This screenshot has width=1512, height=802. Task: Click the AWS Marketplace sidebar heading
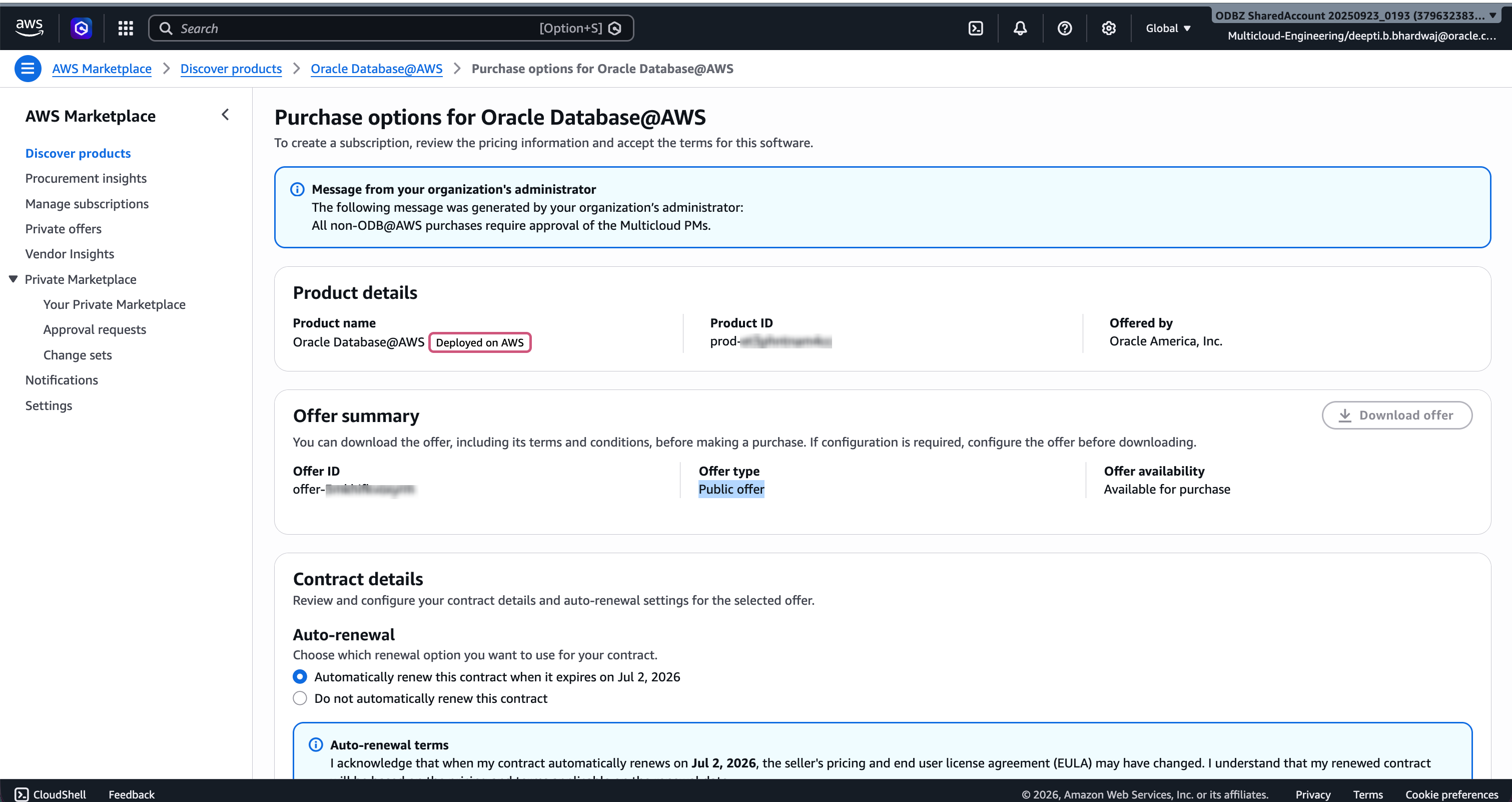(91, 116)
